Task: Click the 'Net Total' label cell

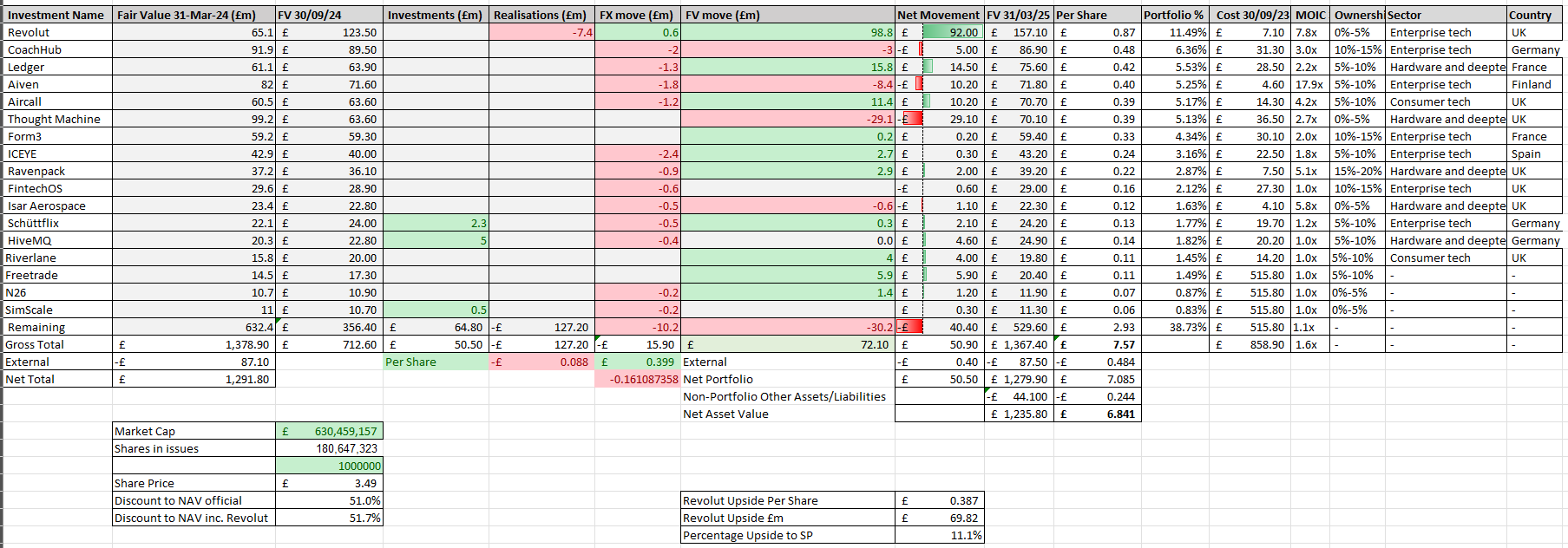Action: [57, 379]
